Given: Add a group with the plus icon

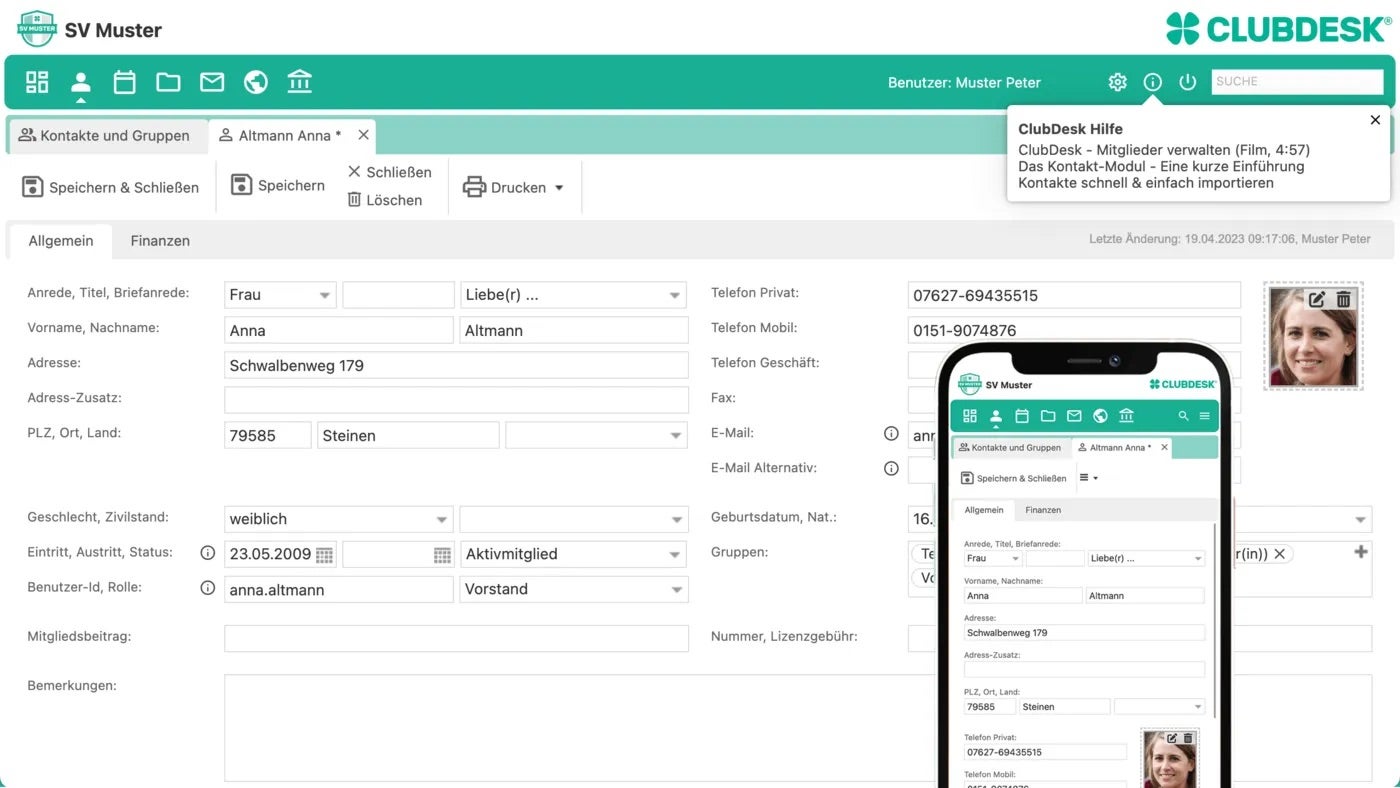Looking at the screenshot, I should coord(1361,552).
